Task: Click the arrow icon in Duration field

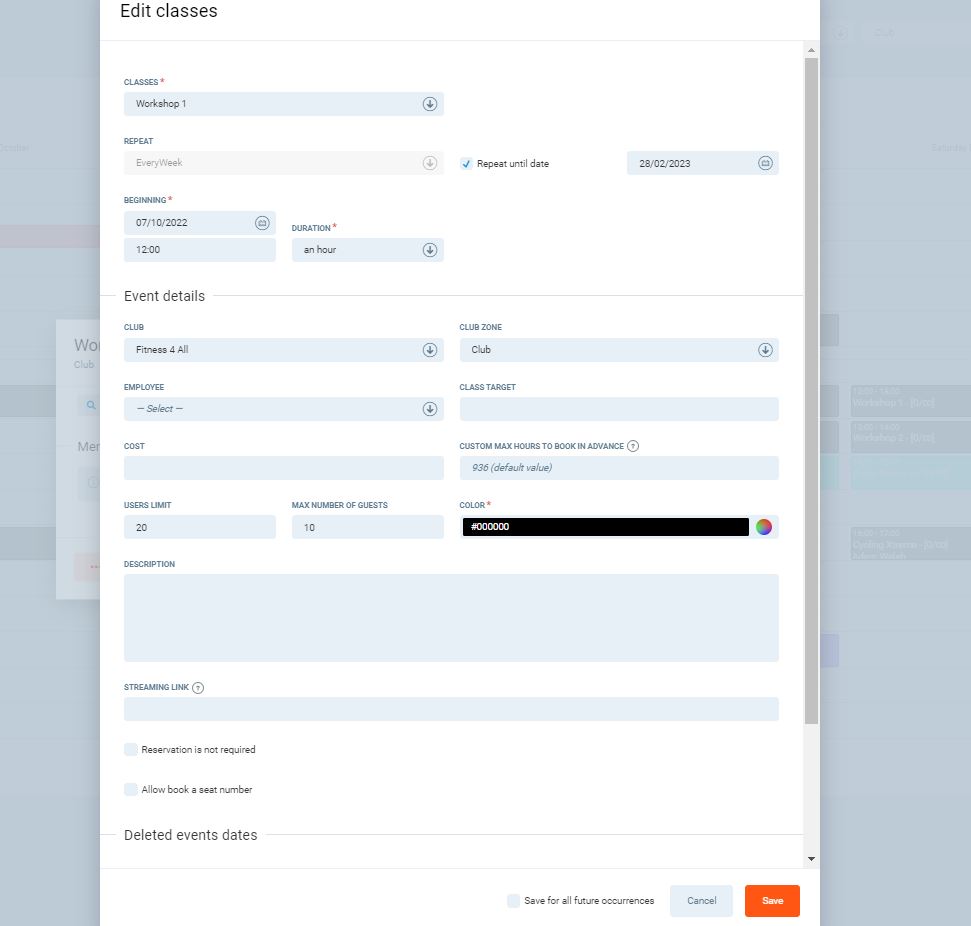Action: [x=430, y=250]
